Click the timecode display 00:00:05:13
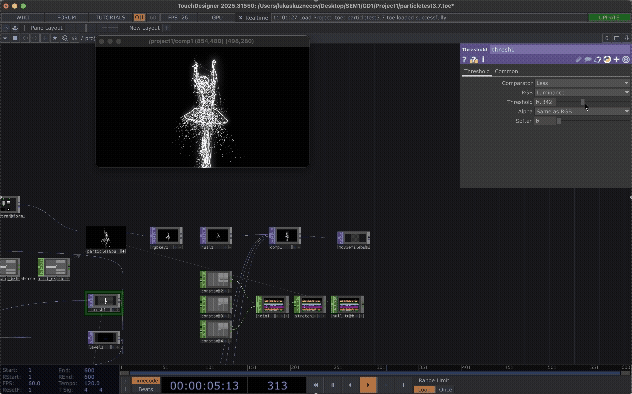This screenshot has height=394, width=632. click(x=204, y=386)
